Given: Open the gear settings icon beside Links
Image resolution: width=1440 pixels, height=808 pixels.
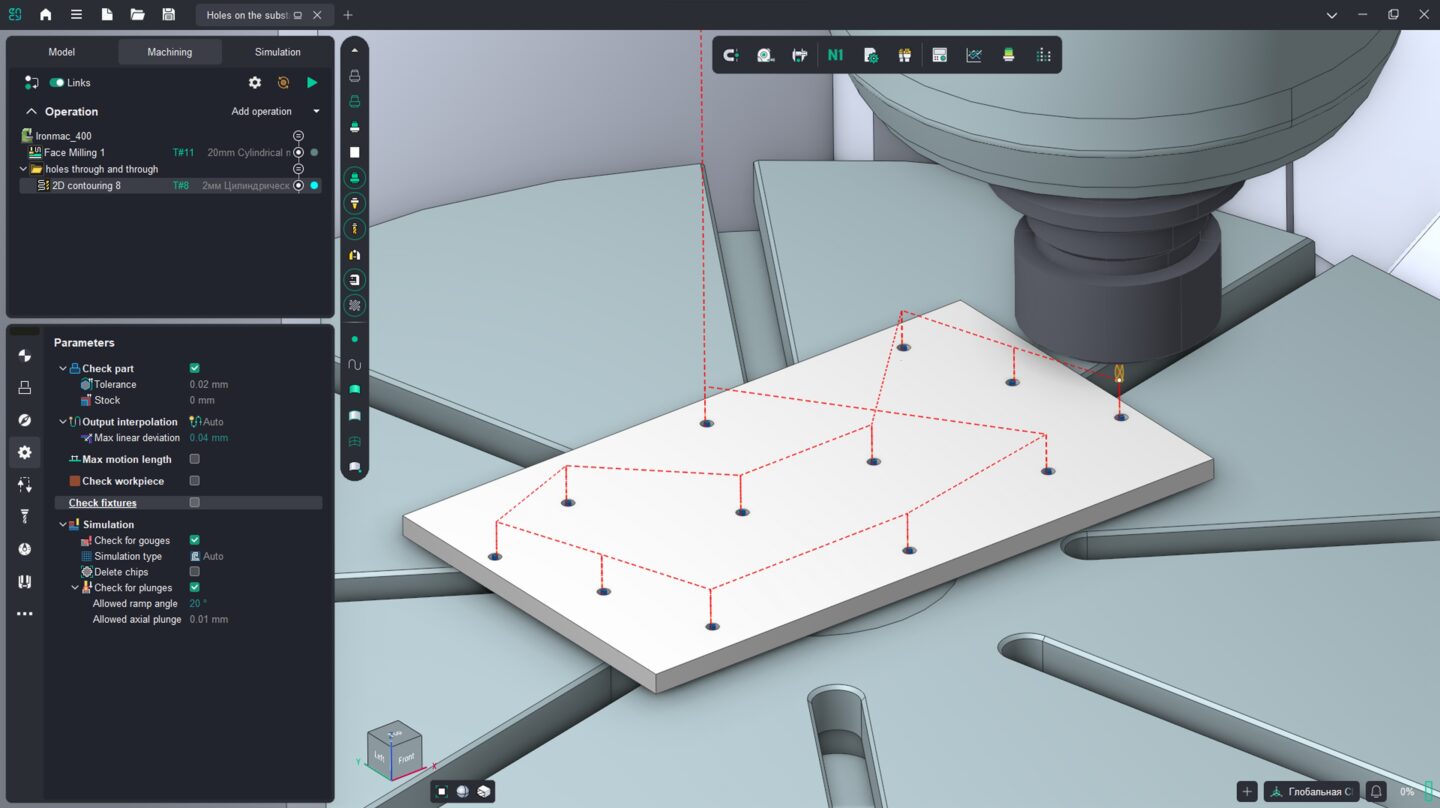Looking at the screenshot, I should click(x=255, y=83).
